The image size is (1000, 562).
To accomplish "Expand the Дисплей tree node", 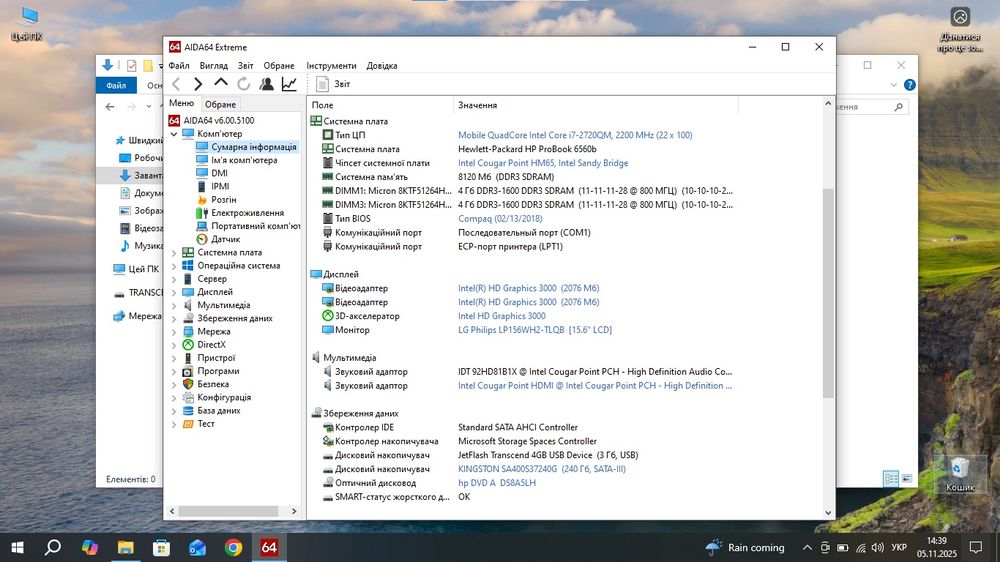I will click(x=174, y=292).
